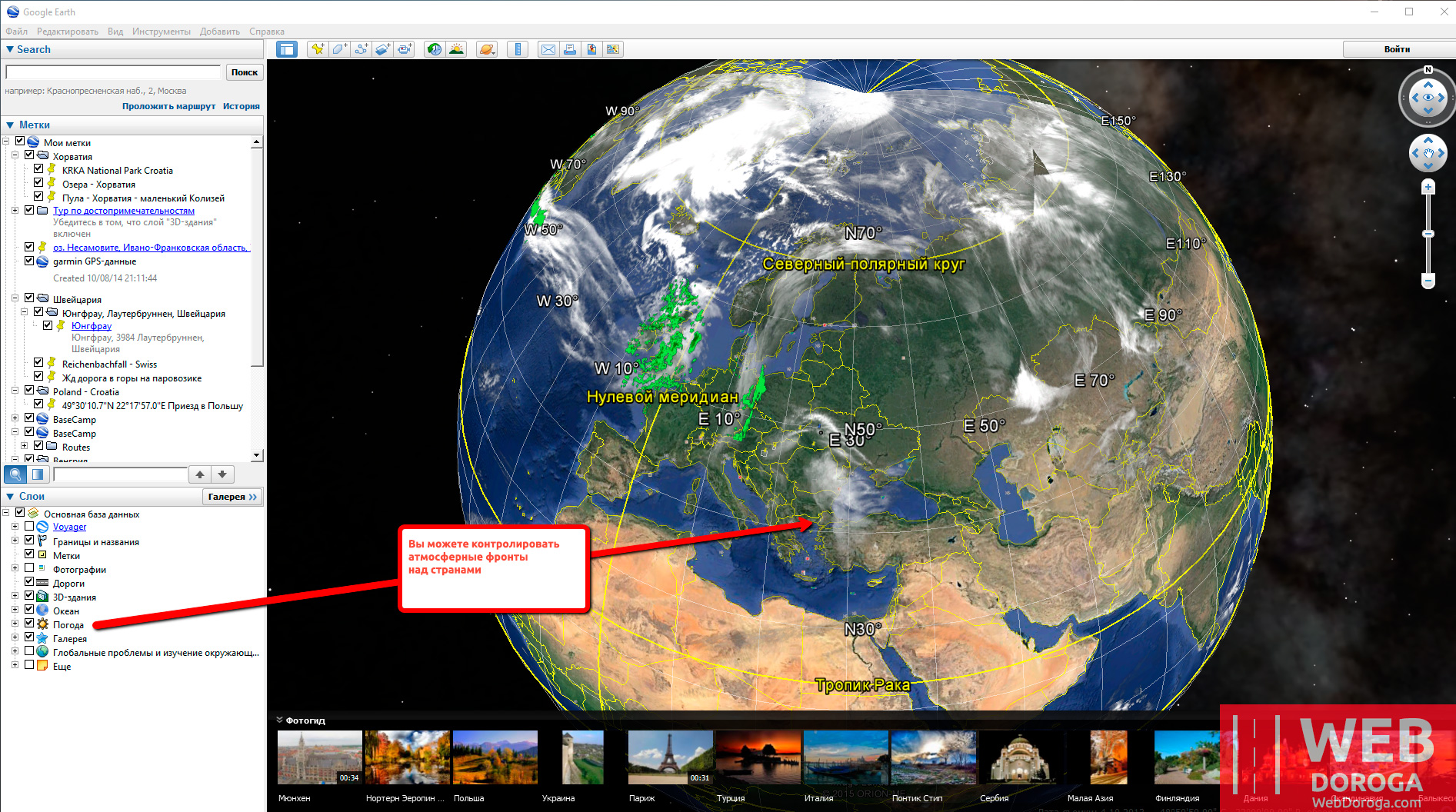Uncheck the Погода layer checkbox
Image resolution: width=1456 pixels, height=812 pixels.
[29, 624]
